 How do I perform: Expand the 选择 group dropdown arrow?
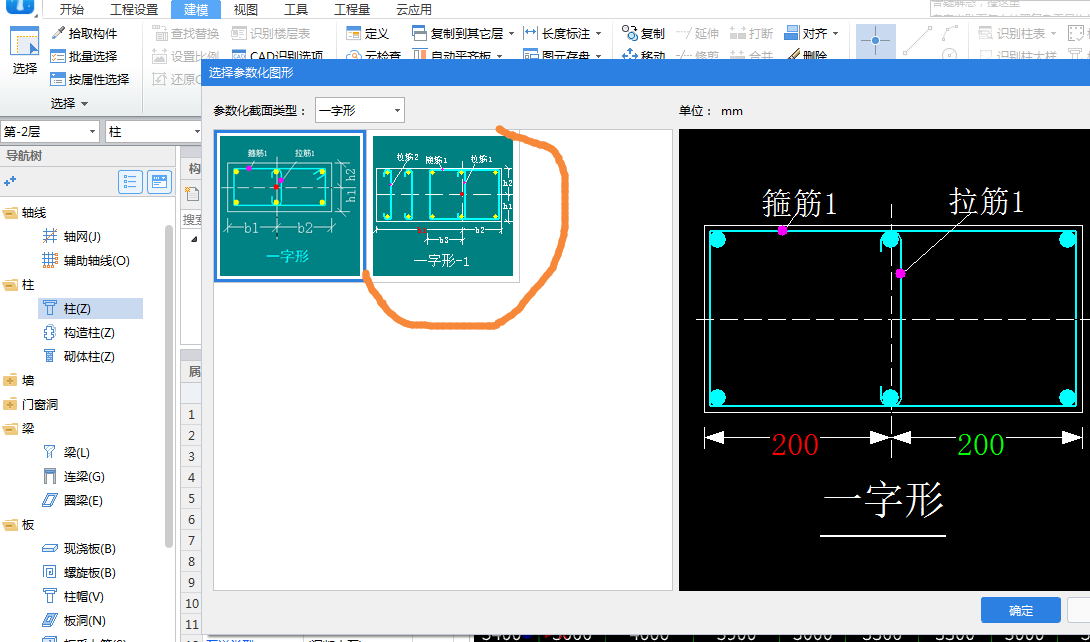pos(85,104)
